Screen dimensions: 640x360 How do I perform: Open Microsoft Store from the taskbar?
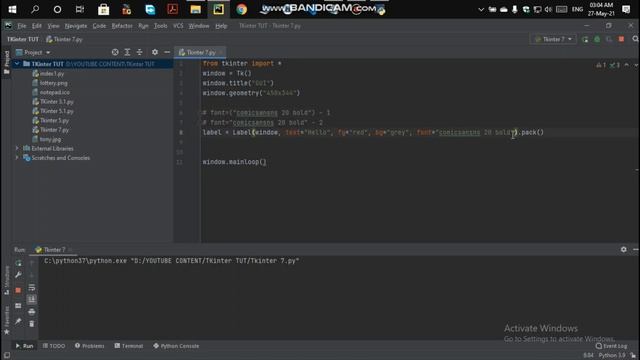click(x=104, y=9)
